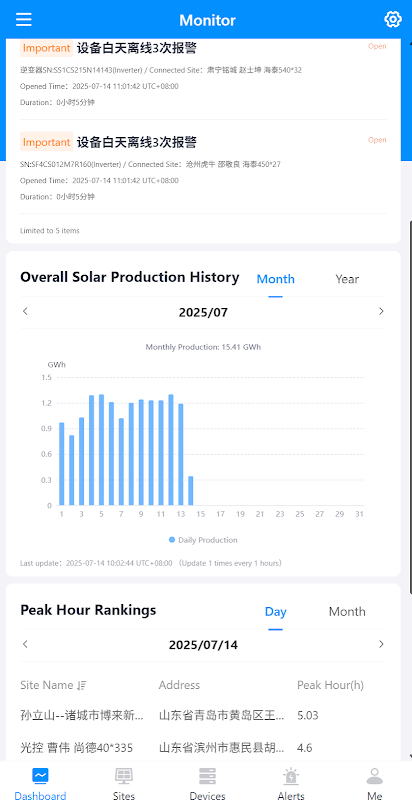The height and width of the screenshot is (800, 412).
Task: Click the bar for day 14
Action: (191, 491)
